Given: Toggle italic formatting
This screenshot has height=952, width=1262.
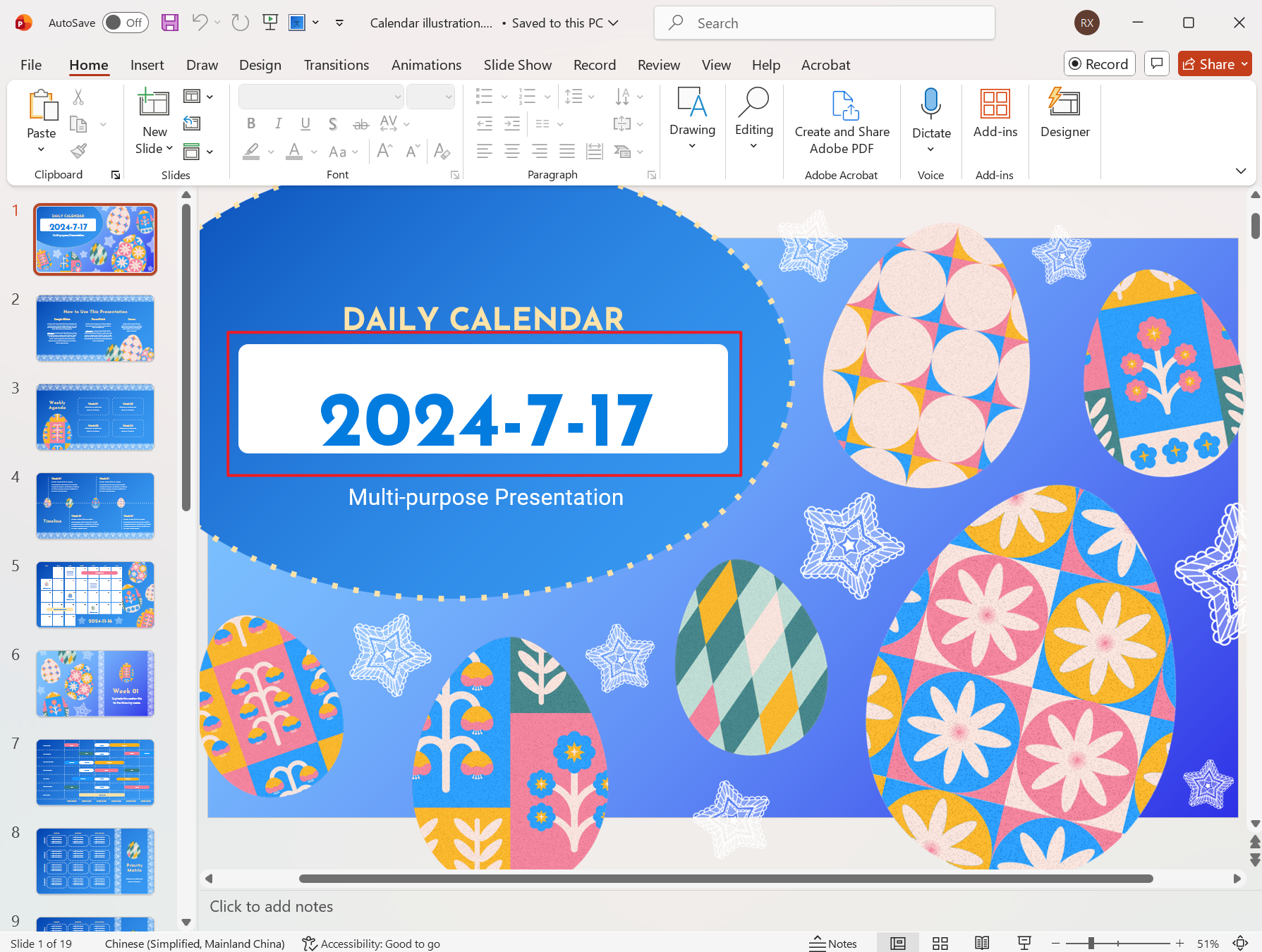Looking at the screenshot, I should click(x=278, y=123).
